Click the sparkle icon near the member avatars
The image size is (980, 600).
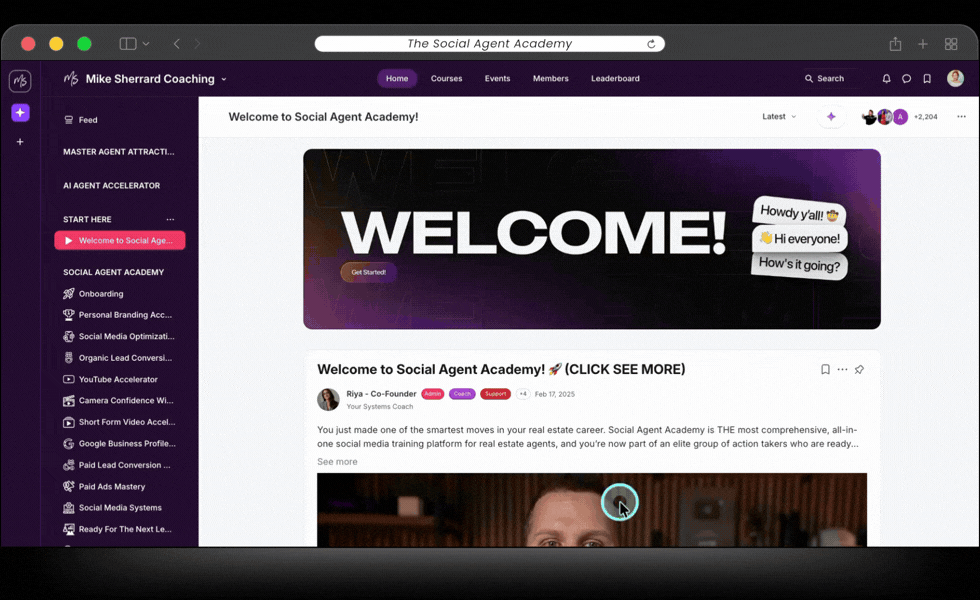[831, 116]
